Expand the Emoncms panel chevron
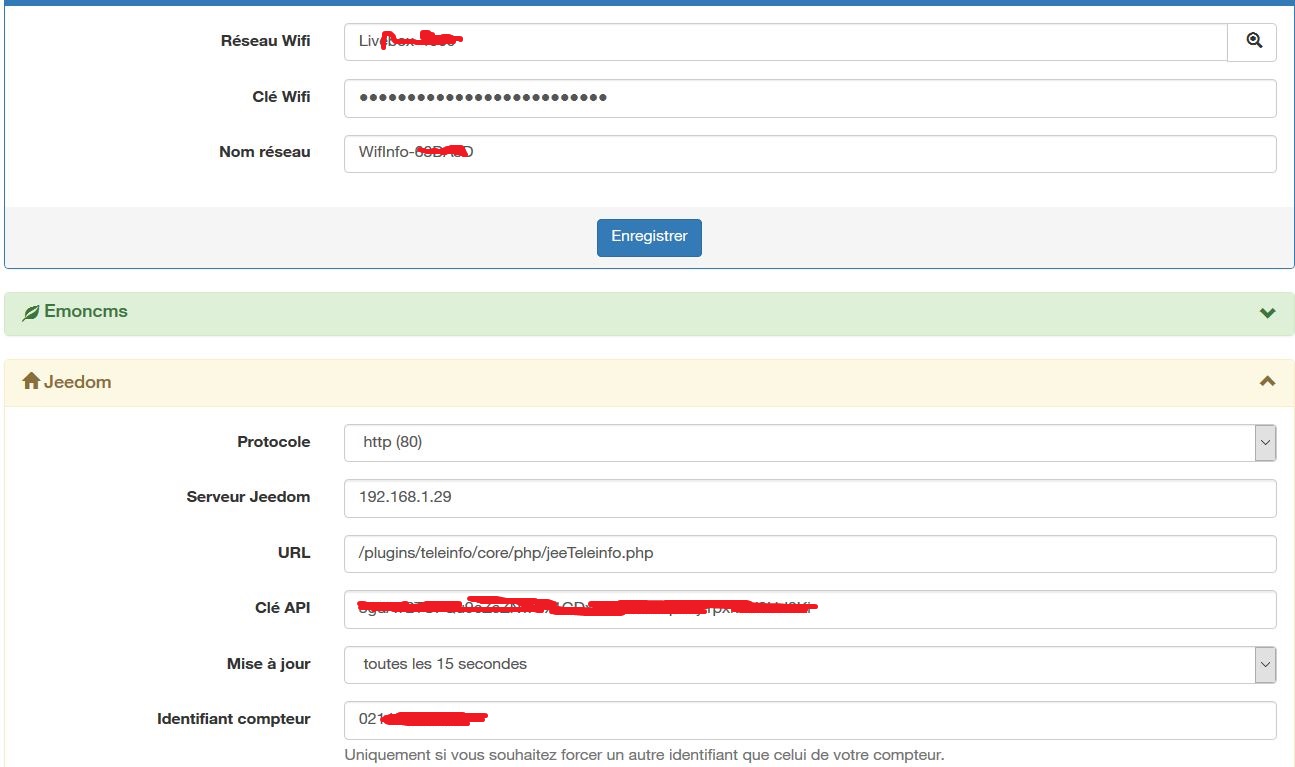This screenshot has height=767, width=1295. coord(1267,313)
